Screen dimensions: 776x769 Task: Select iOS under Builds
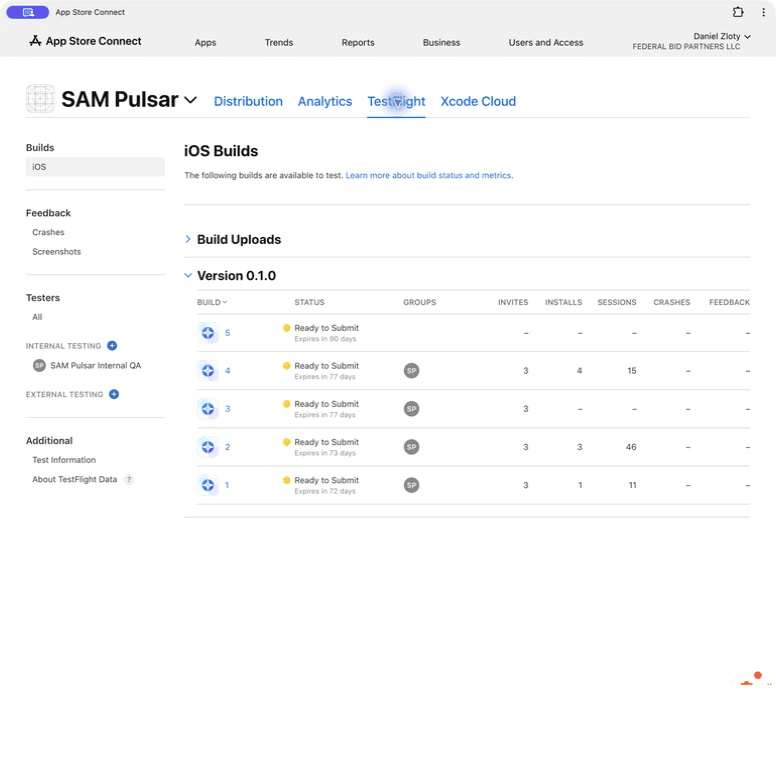click(95, 167)
